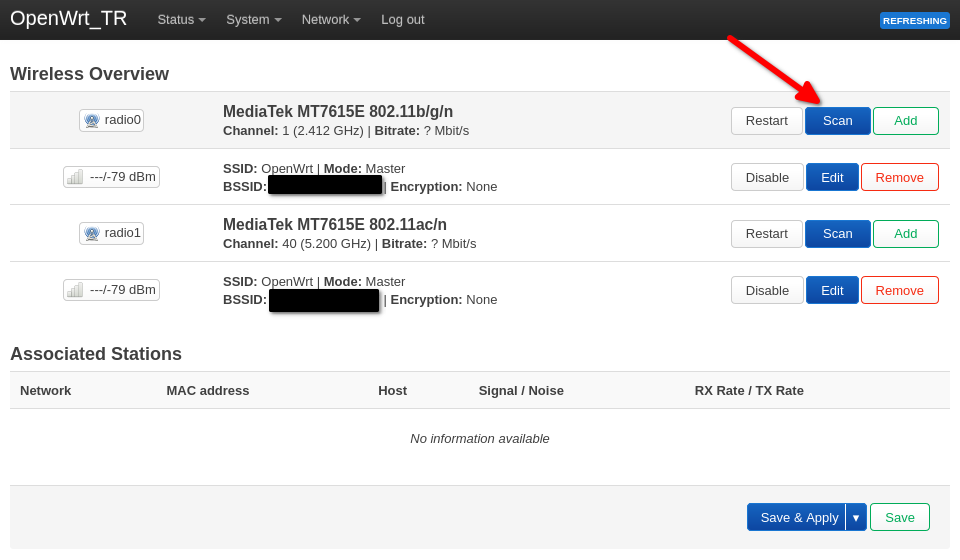Click the Wireless Overview heading

(89, 74)
